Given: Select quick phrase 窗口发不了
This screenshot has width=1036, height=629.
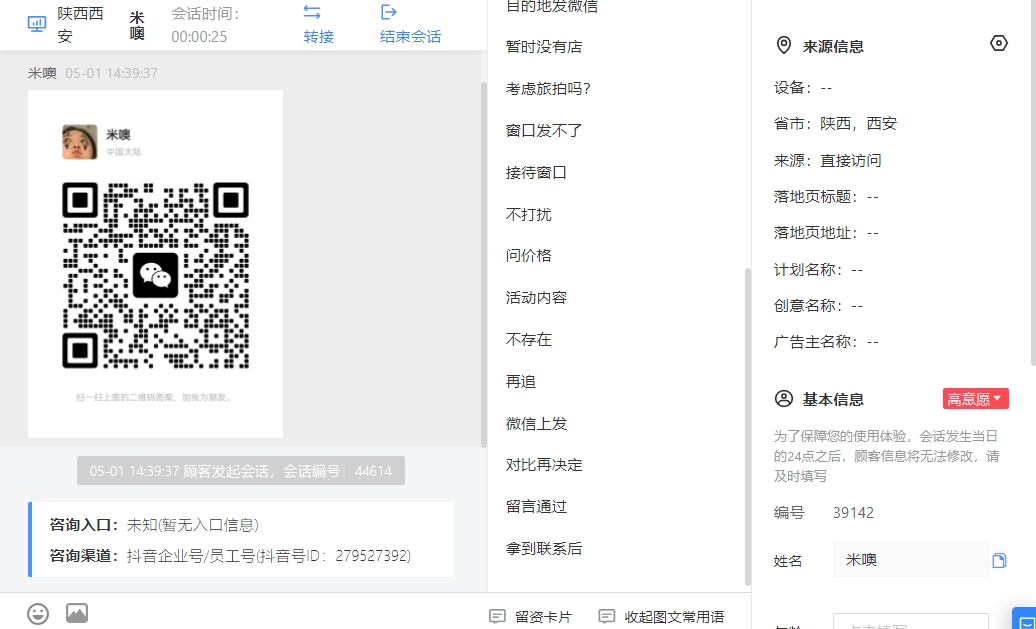Looking at the screenshot, I should [544, 131].
